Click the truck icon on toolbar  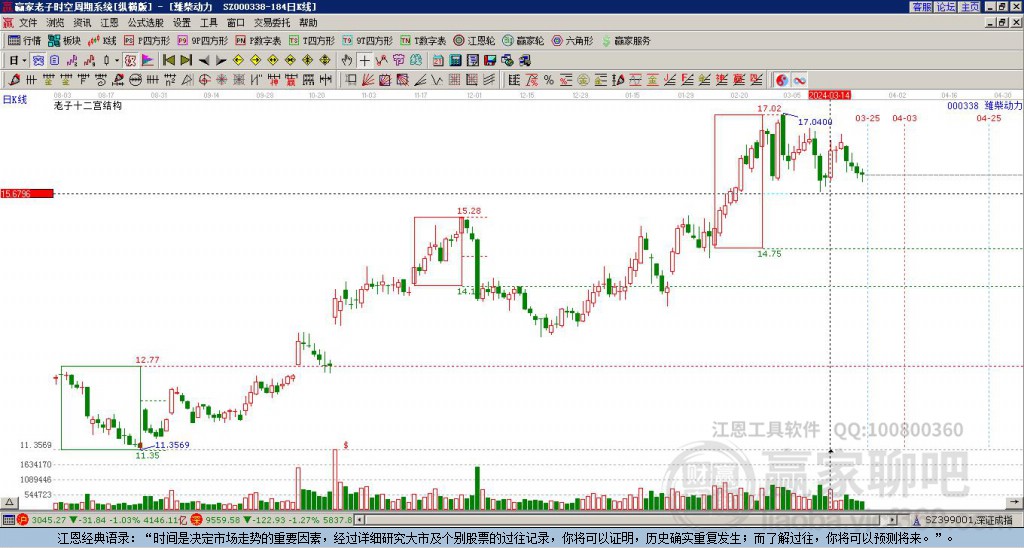click(x=524, y=60)
